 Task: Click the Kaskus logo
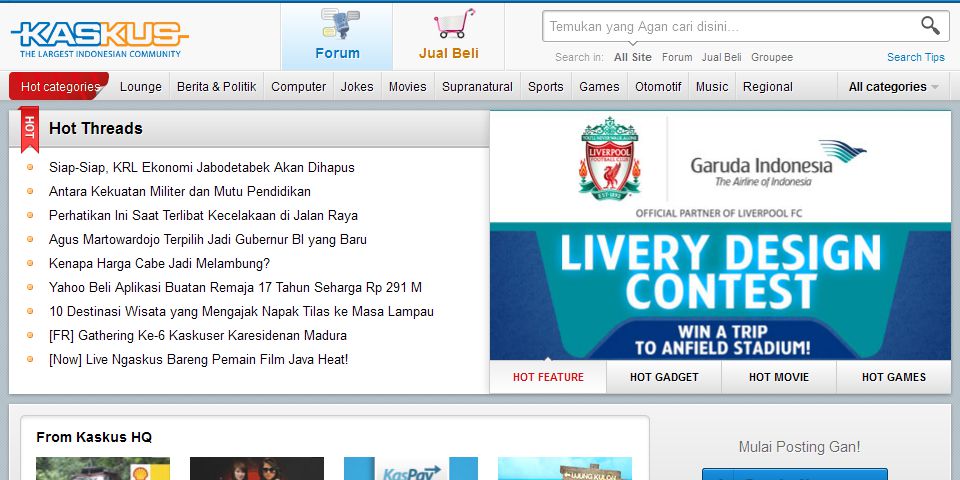[99, 39]
